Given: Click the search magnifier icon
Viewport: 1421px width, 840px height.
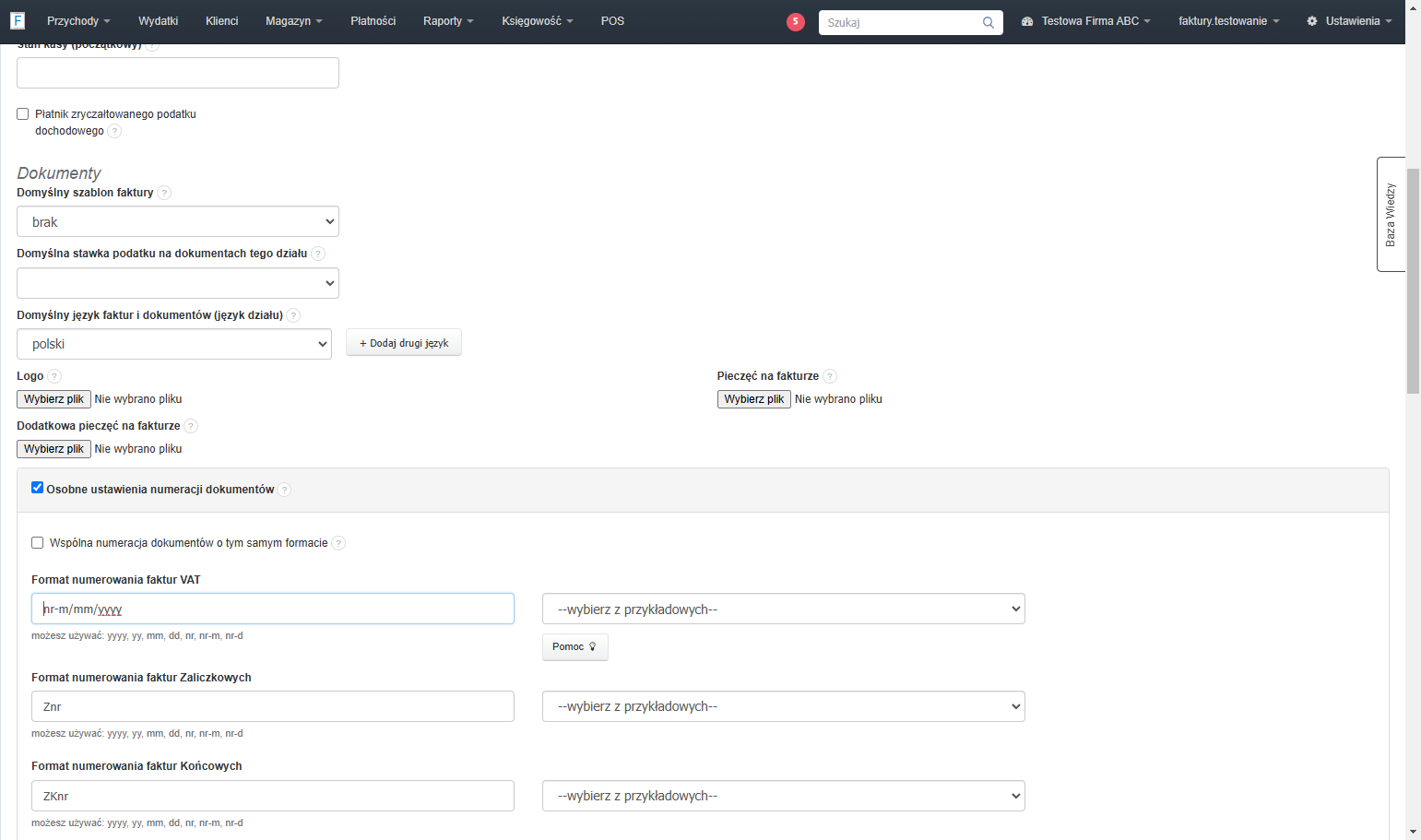Looking at the screenshot, I should point(989,22).
